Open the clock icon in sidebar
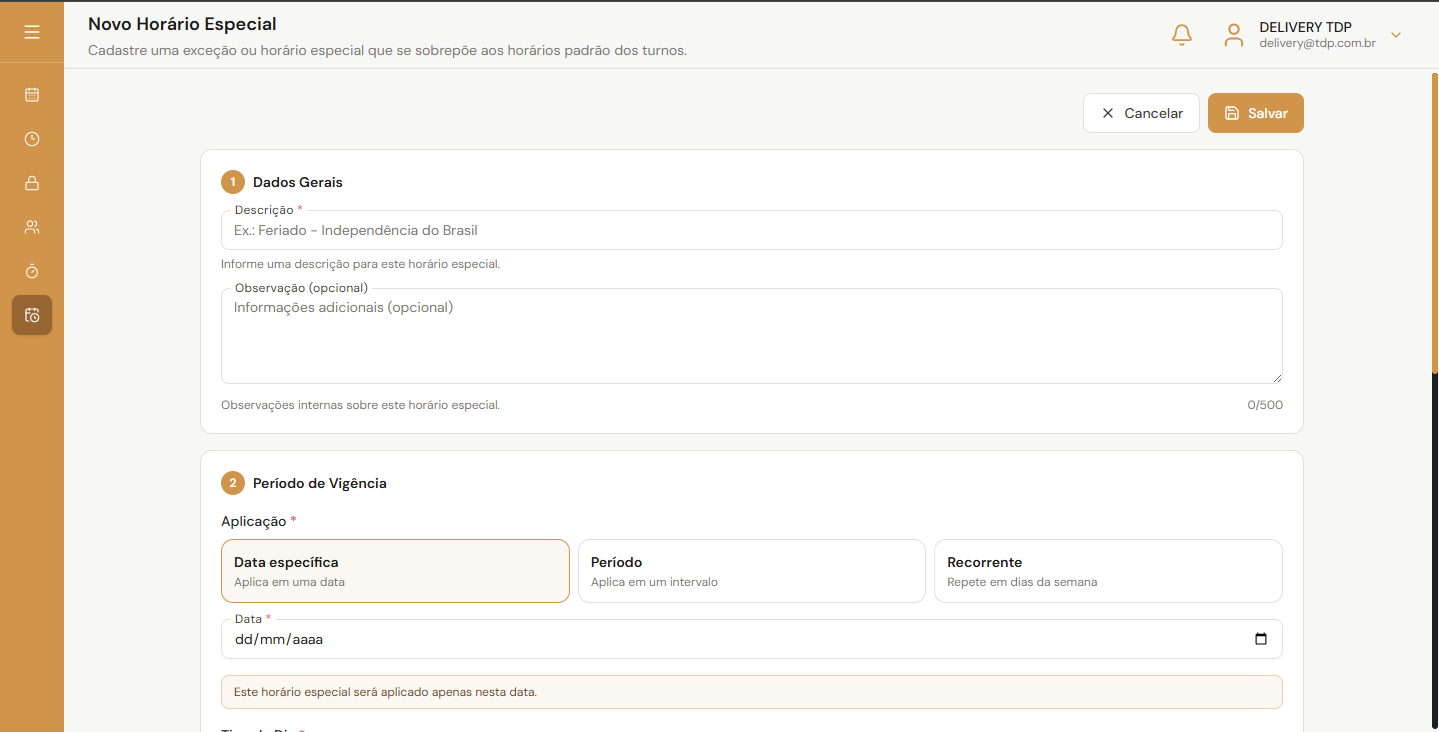This screenshot has width=1439, height=732. tap(32, 139)
